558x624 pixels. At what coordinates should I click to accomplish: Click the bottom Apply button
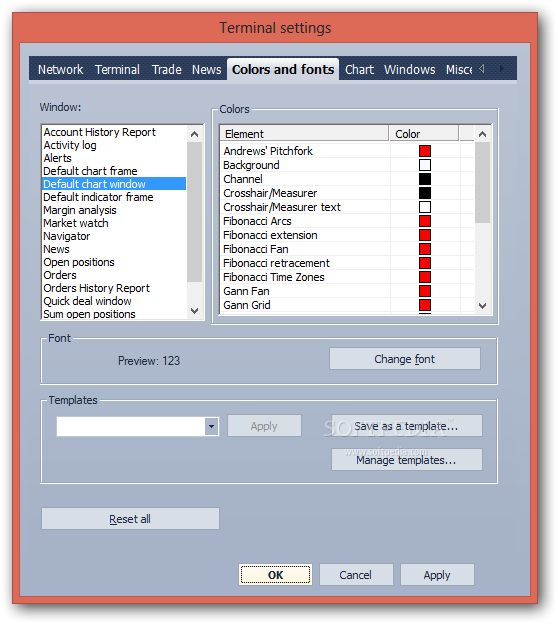tap(437, 575)
